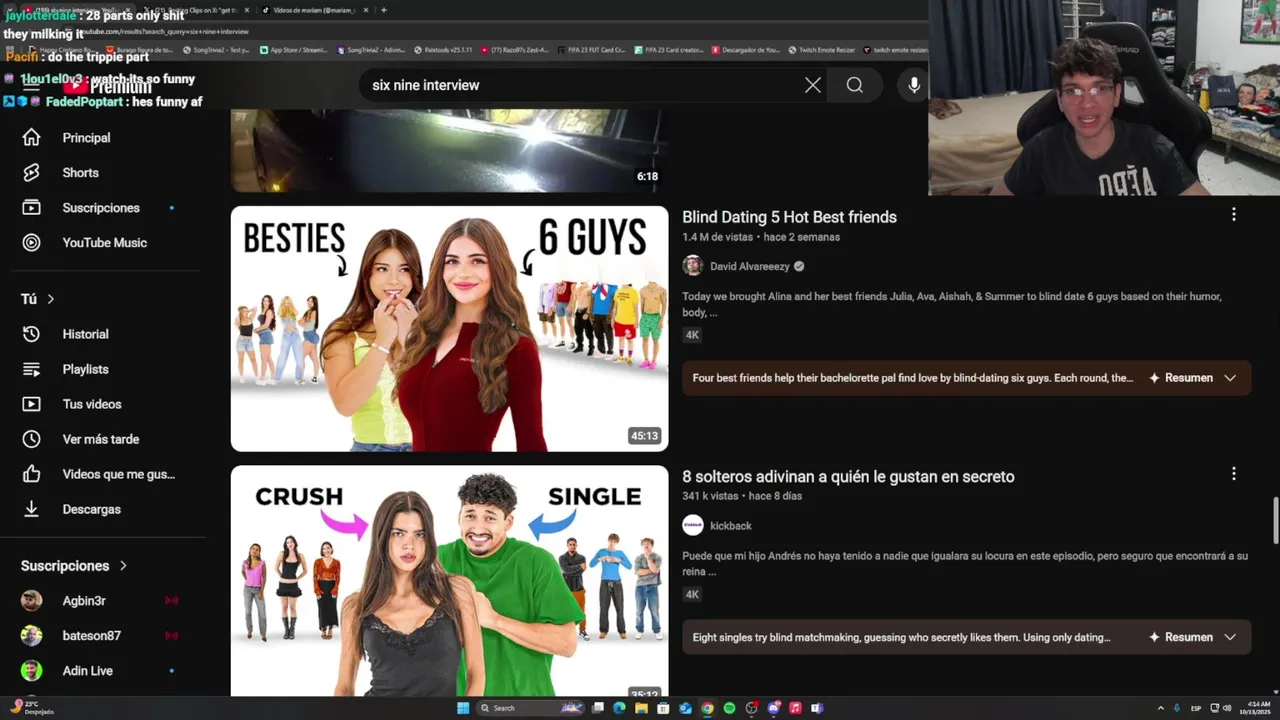Open a new browser tab
Viewport: 1280px width, 720px height.
click(x=384, y=10)
